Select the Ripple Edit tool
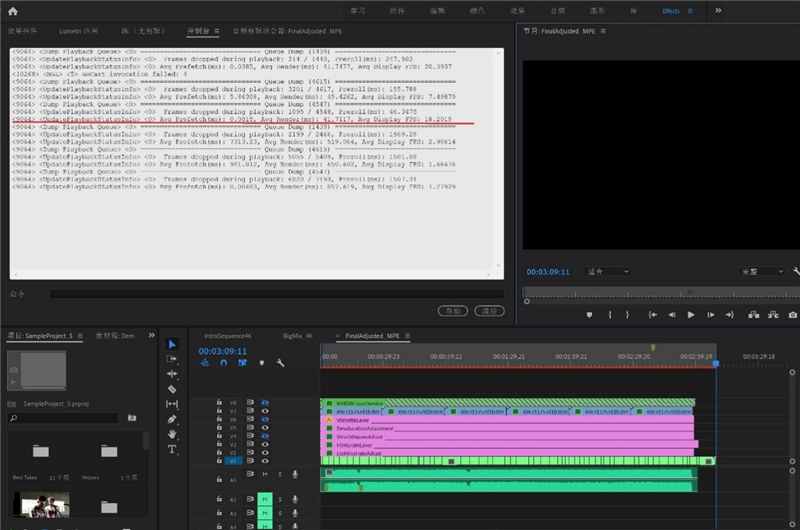The width and height of the screenshot is (800, 530). [x=172, y=374]
